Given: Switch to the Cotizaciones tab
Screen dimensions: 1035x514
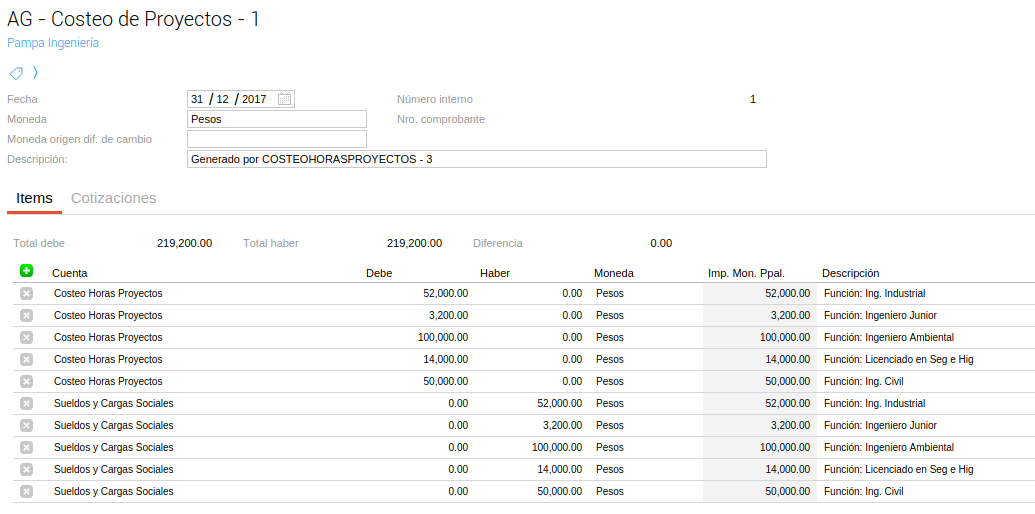Looking at the screenshot, I should tap(114, 198).
